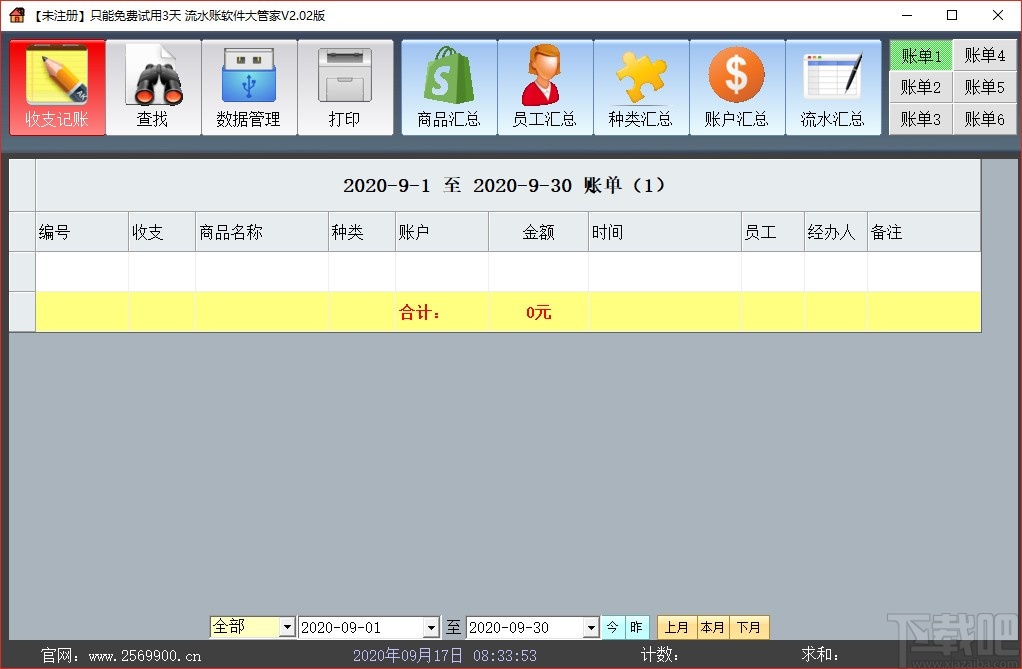Screen dimensions: 1022x669
Task: Open 账户汇总 account summary
Action: point(737,86)
